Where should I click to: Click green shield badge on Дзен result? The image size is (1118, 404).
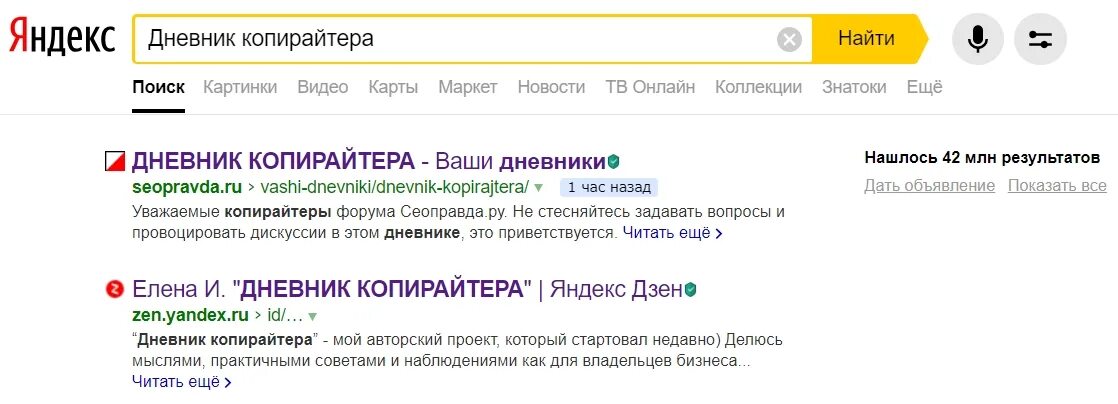coord(690,289)
